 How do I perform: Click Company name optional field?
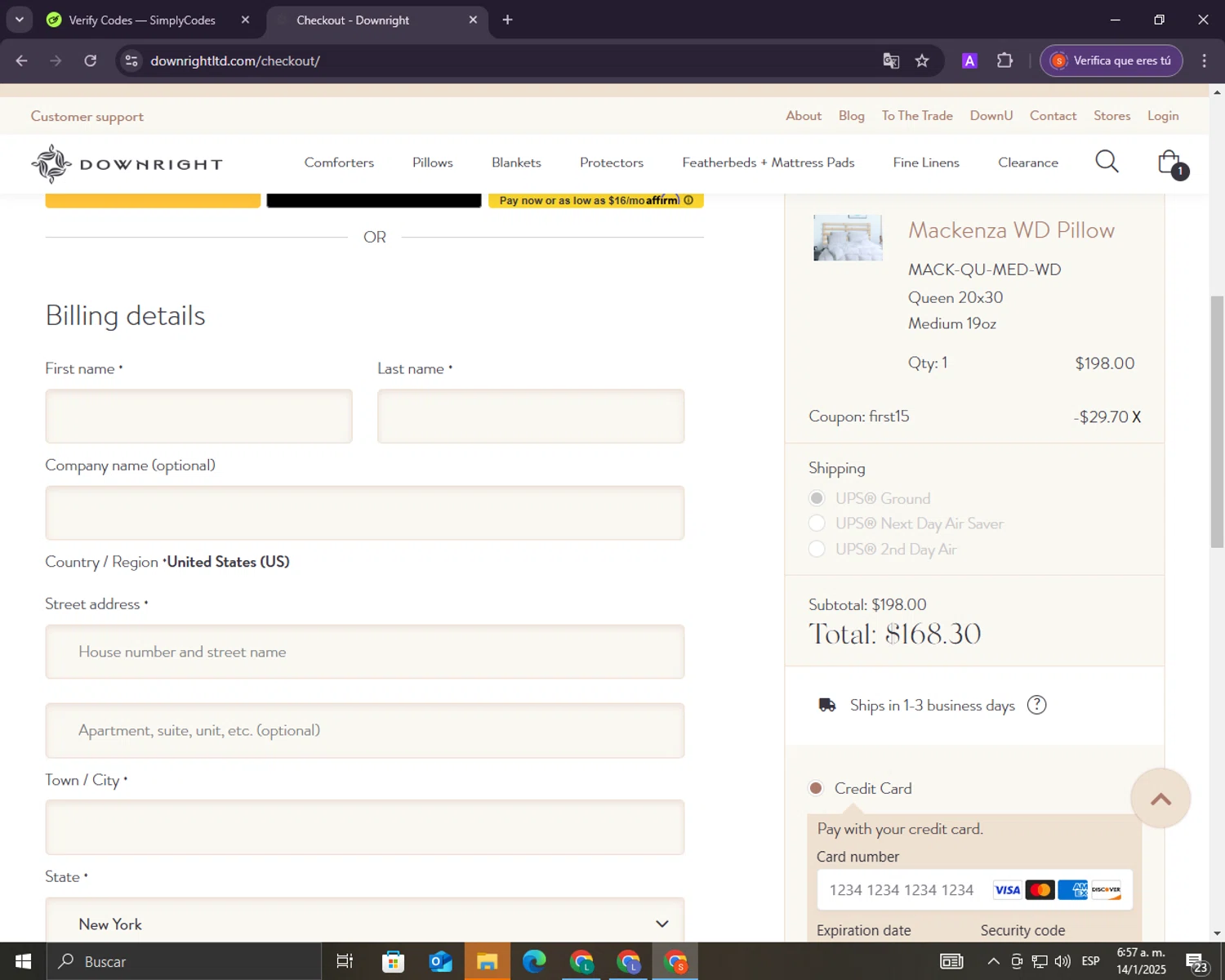coord(364,513)
